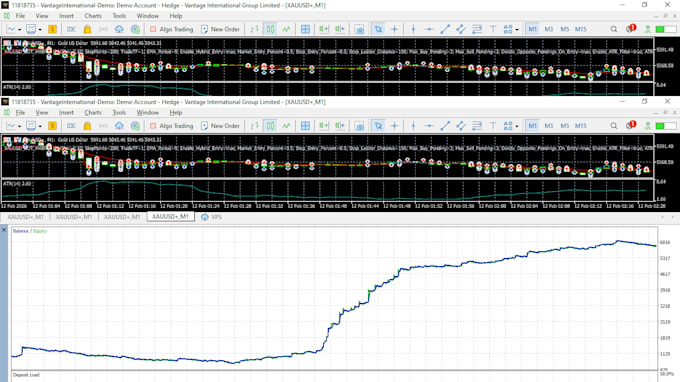Toggle Algo Trading in lower window
Viewport: 680px width, 382px height.
pyautogui.click(x=171, y=126)
